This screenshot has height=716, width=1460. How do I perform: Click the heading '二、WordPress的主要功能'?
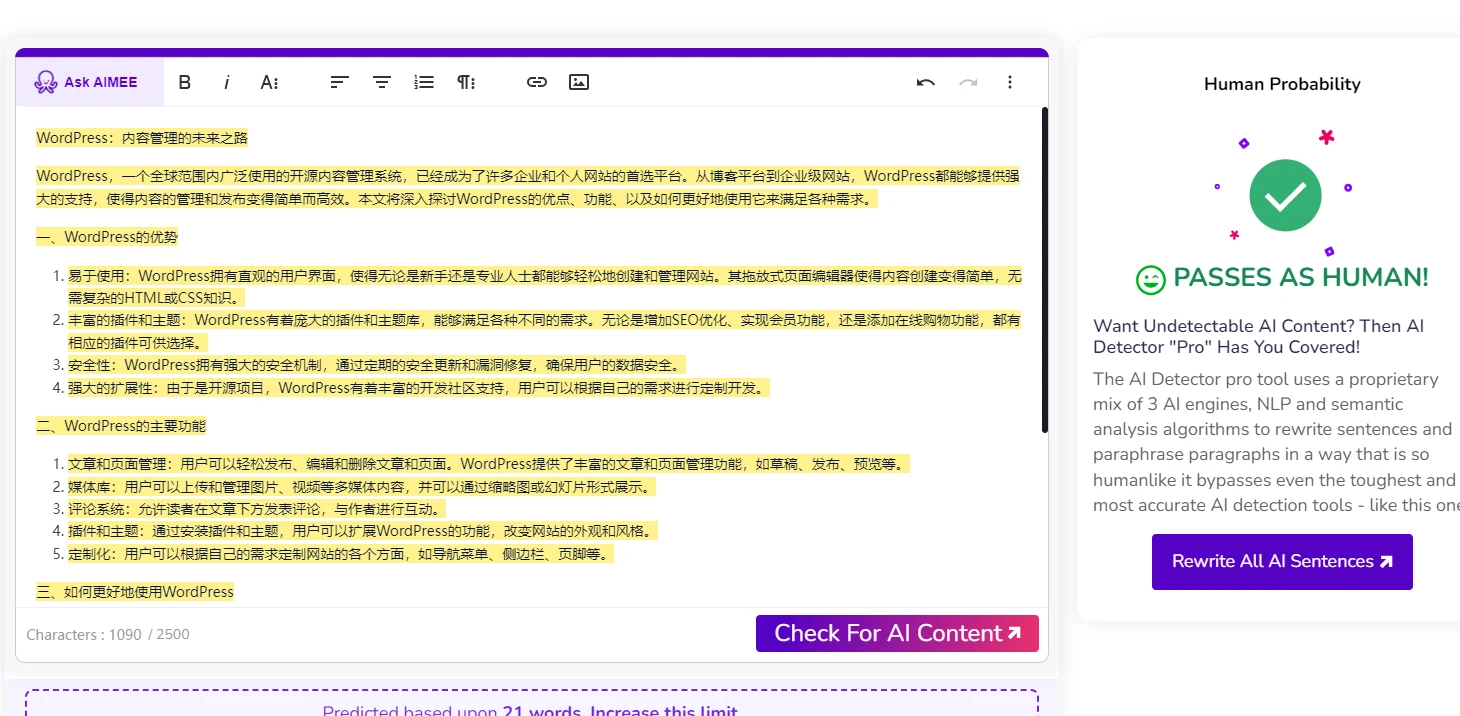[x=121, y=426]
